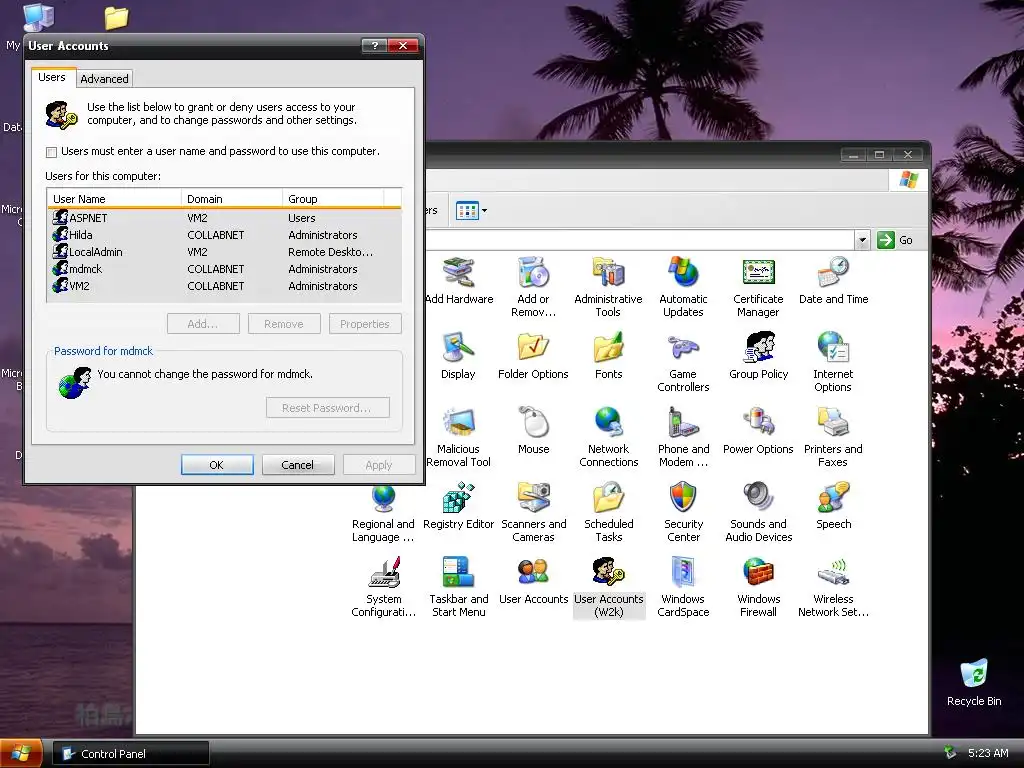Open Folder Options icon
The height and width of the screenshot is (768, 1024).
click(533, 356)
